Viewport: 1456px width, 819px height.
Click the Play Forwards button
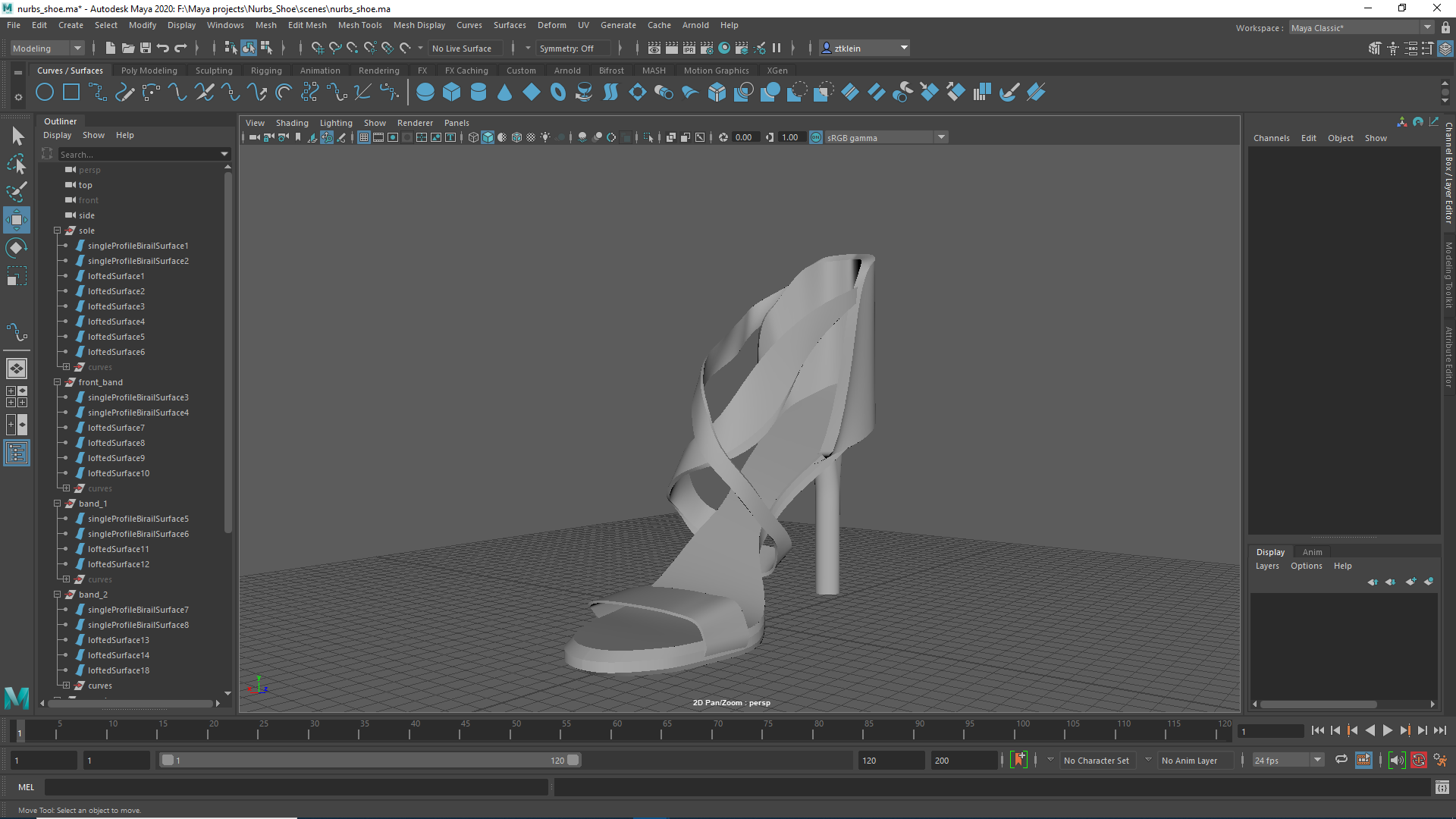click(1387, 730)
